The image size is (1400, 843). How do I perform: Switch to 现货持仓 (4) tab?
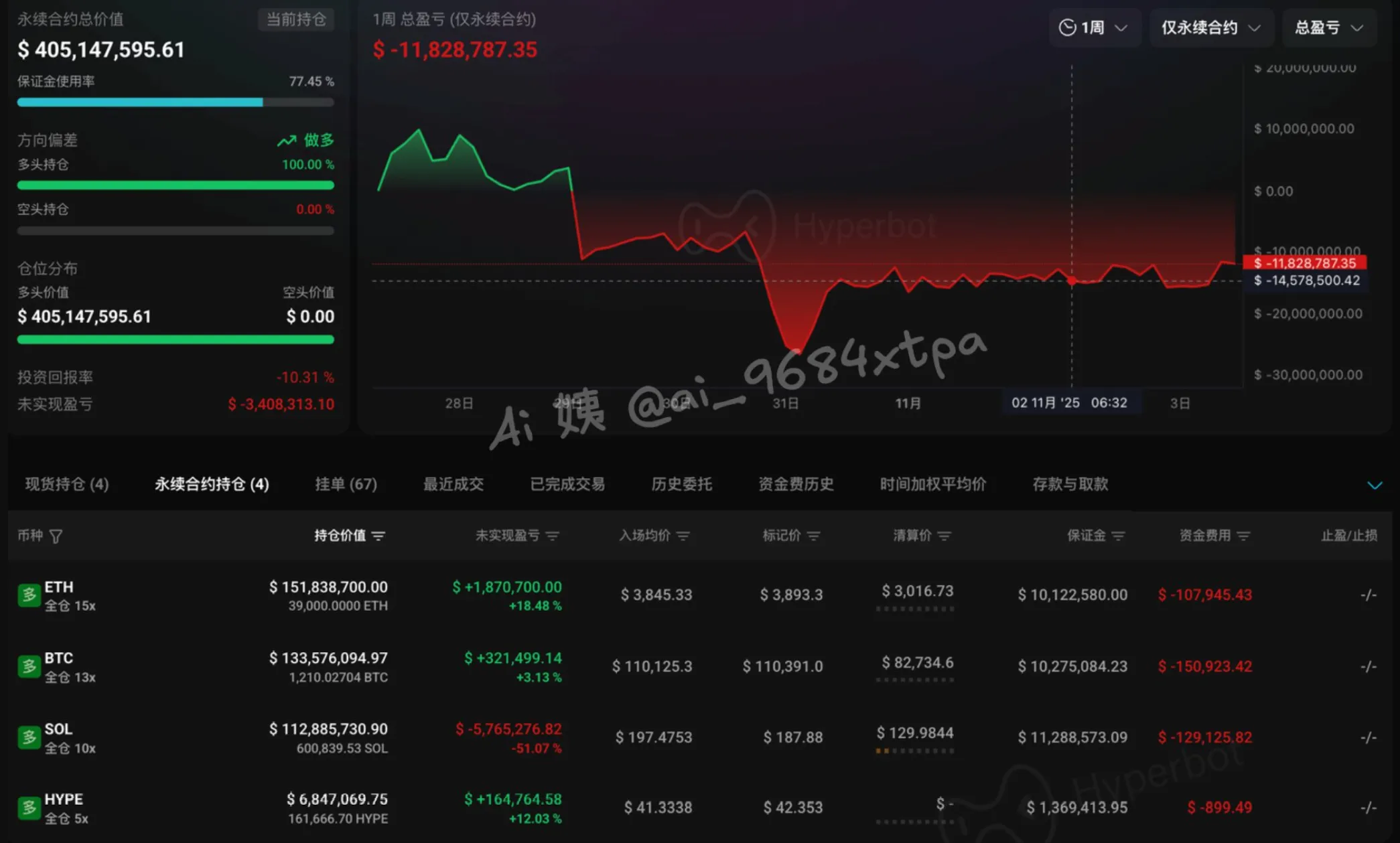(67, 484)
